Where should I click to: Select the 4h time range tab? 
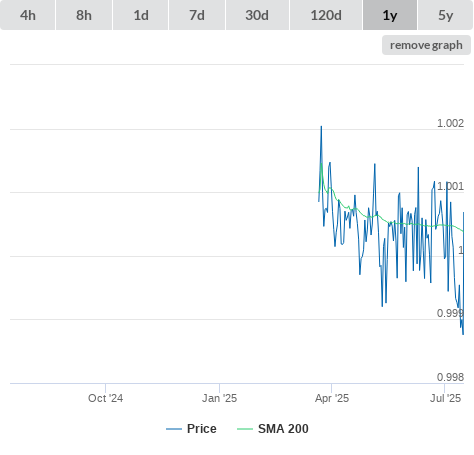pos(28,15)
